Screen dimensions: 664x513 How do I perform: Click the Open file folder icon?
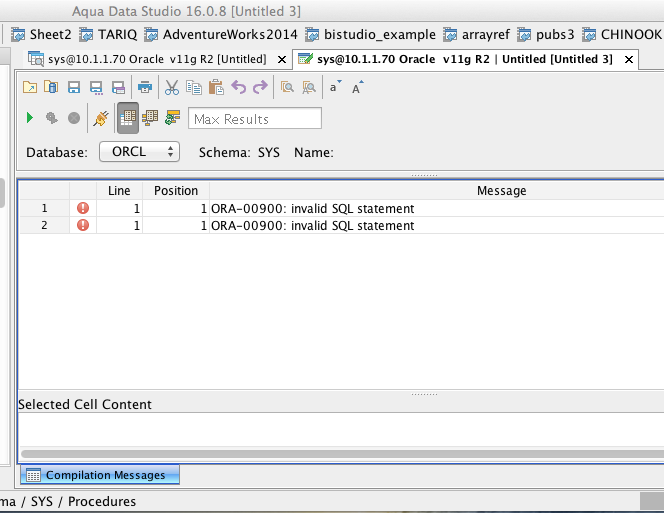point(30,88)
